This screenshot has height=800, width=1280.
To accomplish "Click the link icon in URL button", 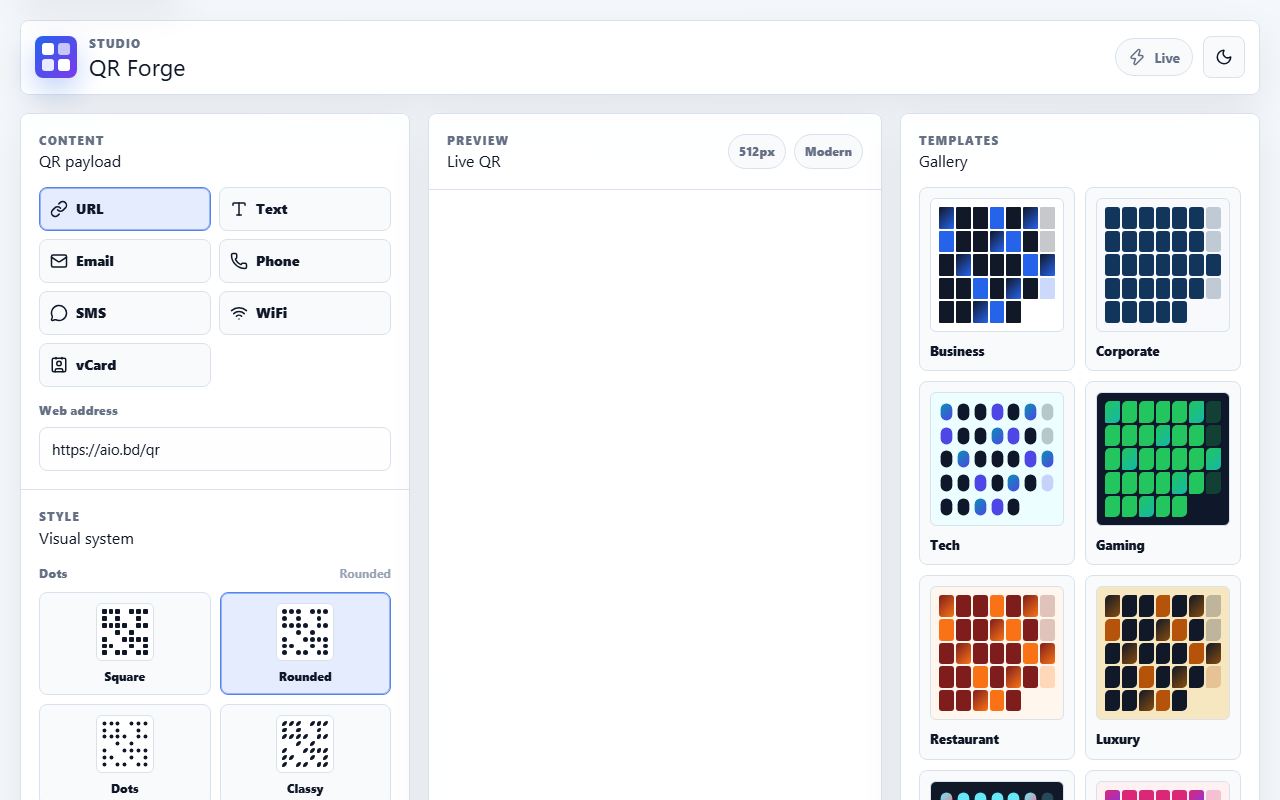I will point(59,209).
